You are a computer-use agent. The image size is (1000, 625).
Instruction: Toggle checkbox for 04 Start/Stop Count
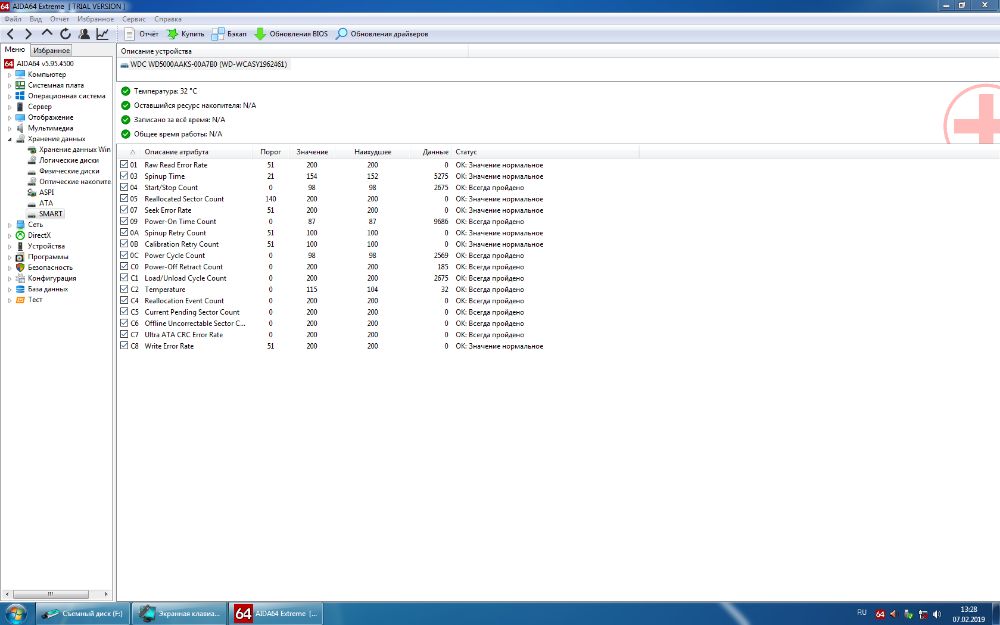point(124,188)
